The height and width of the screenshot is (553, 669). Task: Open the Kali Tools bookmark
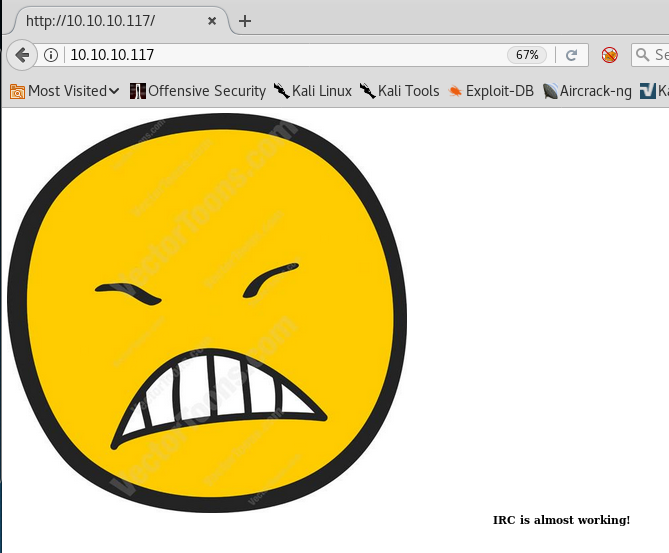point(400,91)
